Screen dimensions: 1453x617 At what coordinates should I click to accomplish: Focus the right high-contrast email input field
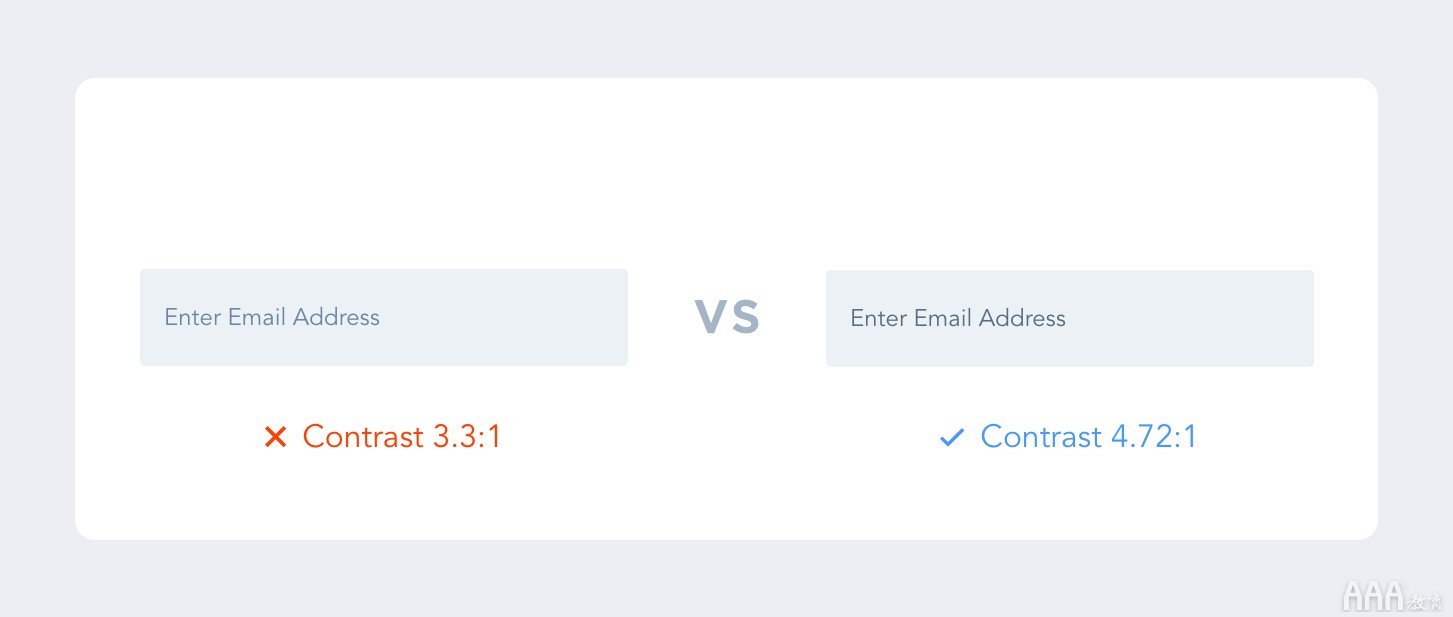[1070, 318]
